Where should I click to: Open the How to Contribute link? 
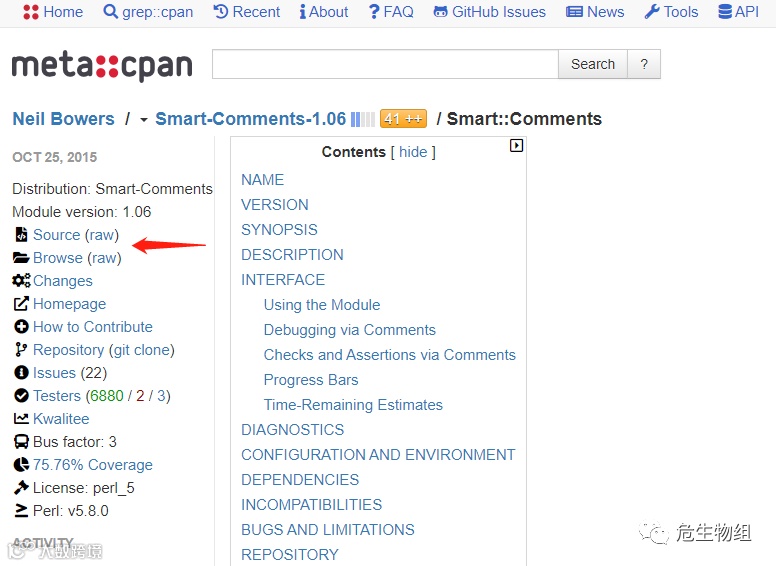pyautogui.click(x=93, y=327)
